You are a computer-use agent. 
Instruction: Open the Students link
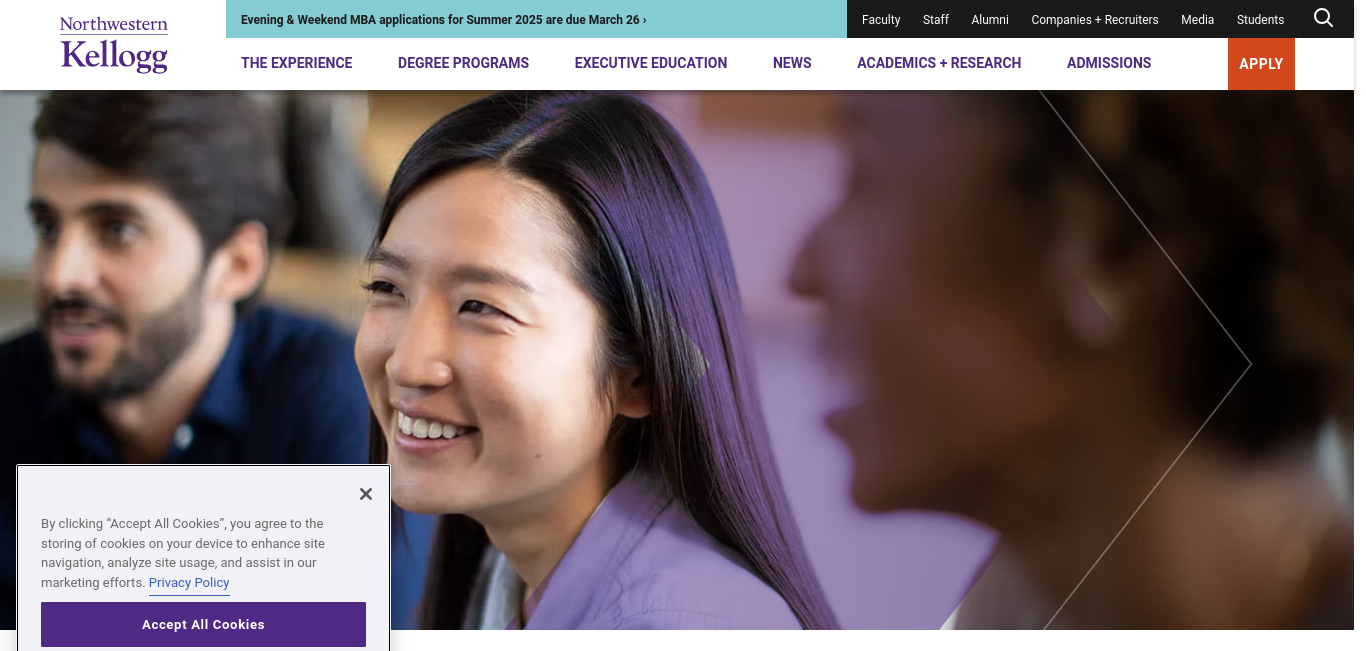click(1260, 20)
